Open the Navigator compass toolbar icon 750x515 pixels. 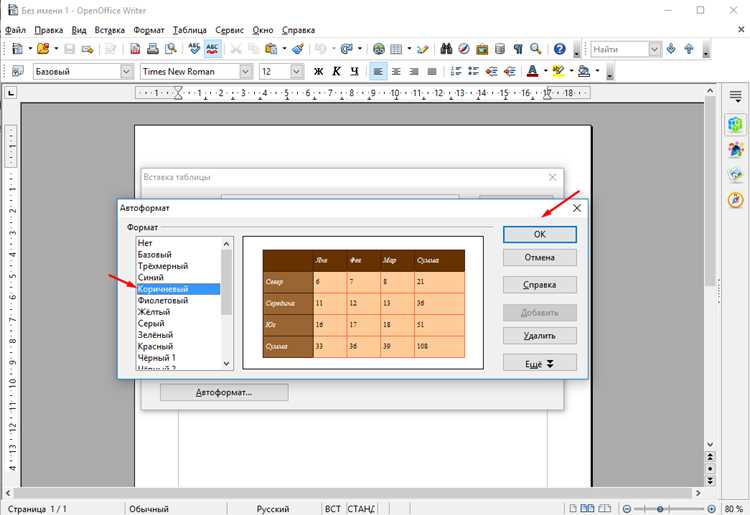[x=463, y=49]
